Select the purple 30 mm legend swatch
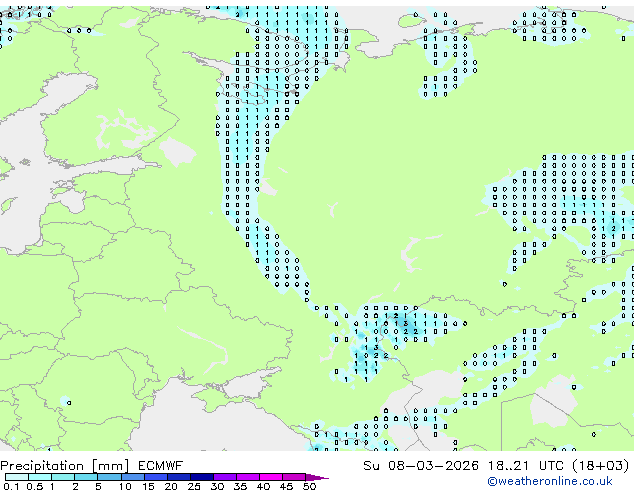This screenshot has height=490, width=634. tap(225, 477)
